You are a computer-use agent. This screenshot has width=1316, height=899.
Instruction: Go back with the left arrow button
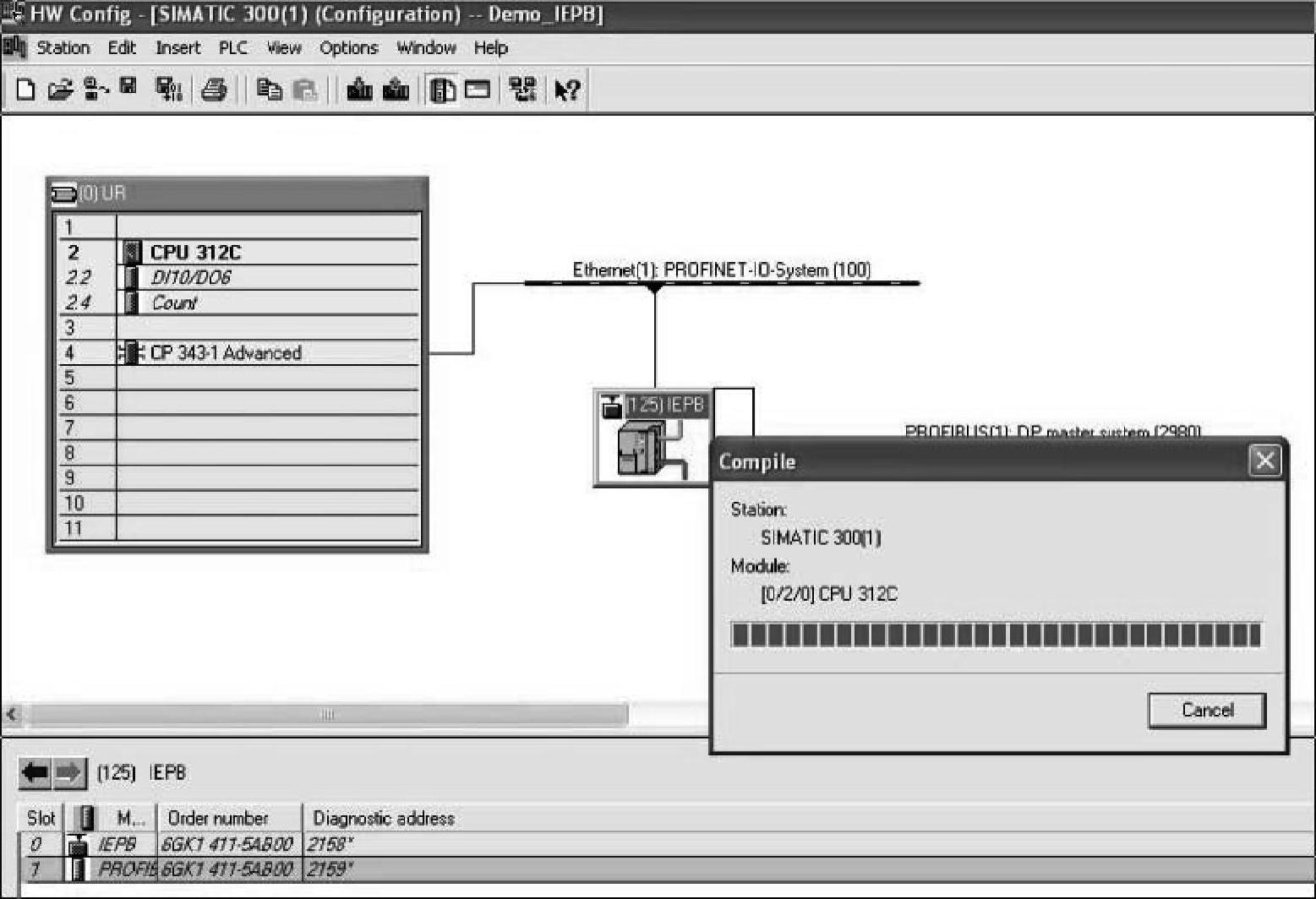click(35, 771)
